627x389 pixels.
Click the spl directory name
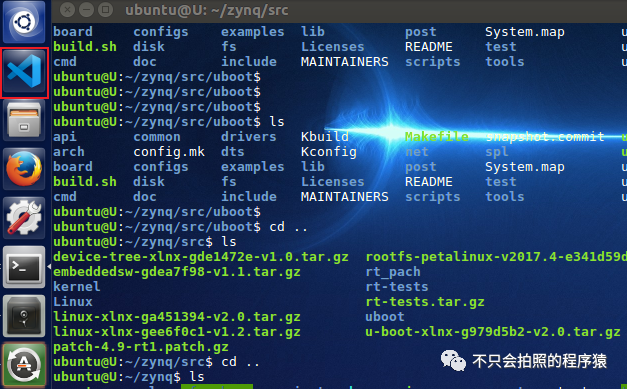tap(497, 152)
